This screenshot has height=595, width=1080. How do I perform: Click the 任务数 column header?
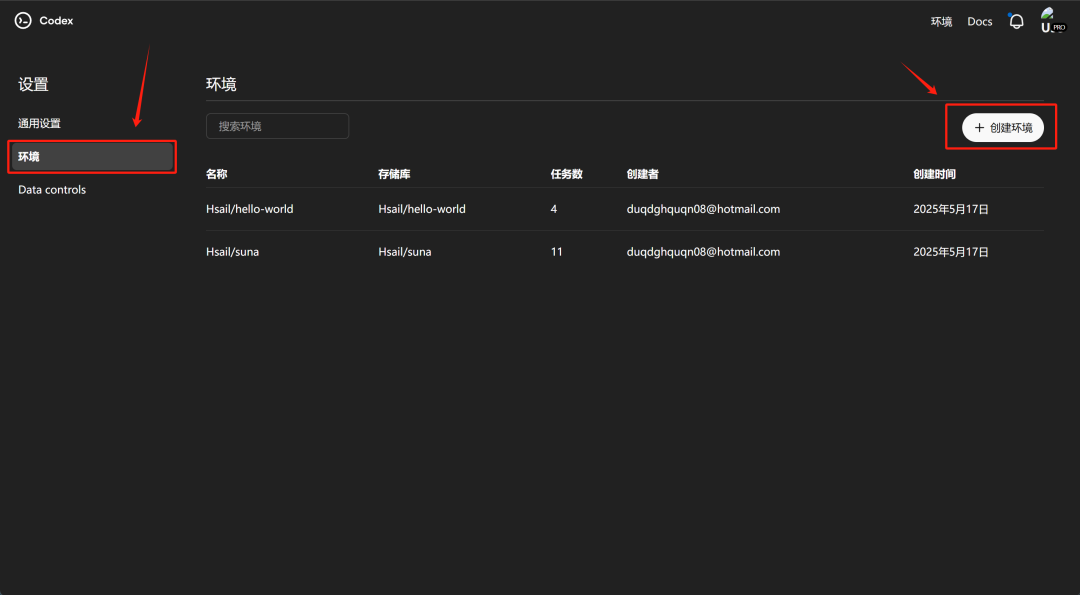[x=566, y=174]
